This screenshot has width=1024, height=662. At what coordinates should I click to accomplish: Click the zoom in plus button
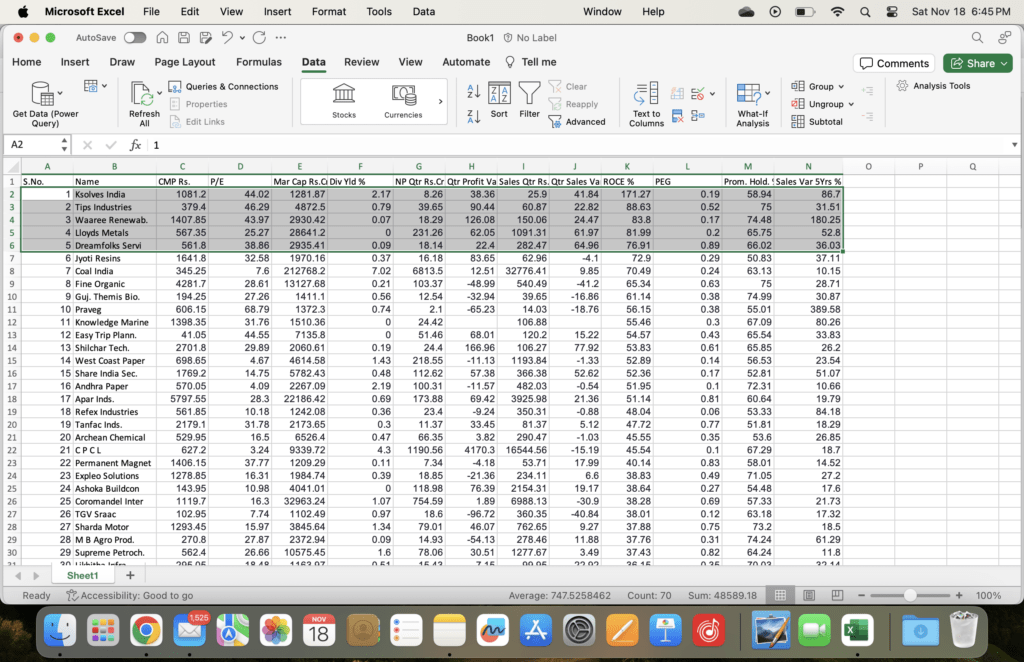pyautogui.click(x=959, y=595)
